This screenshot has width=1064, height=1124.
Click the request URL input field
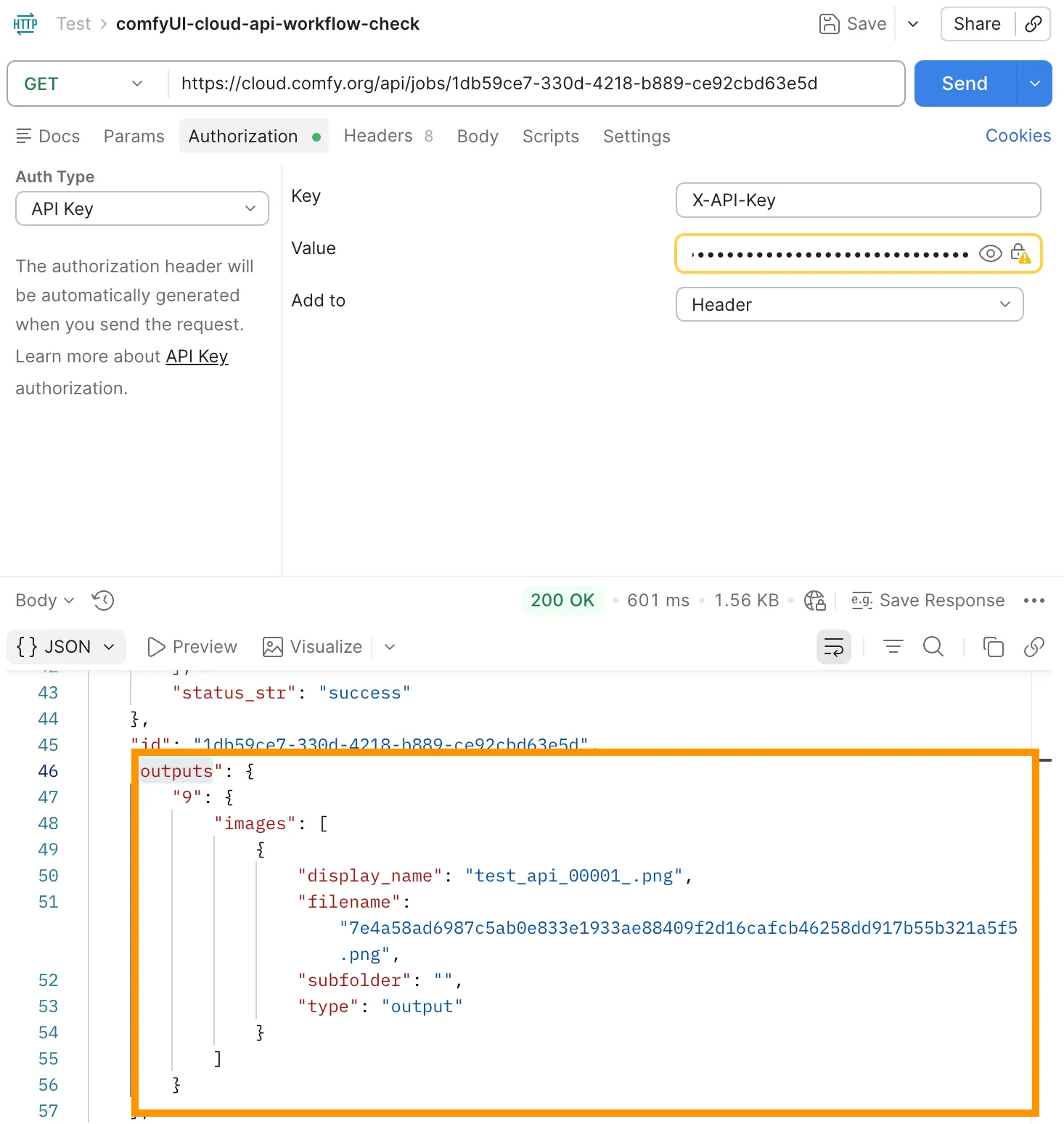536,84
